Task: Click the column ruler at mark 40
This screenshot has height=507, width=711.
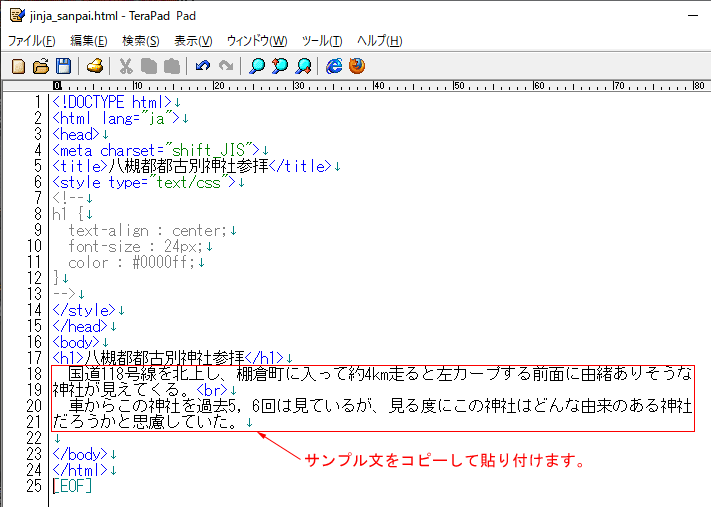Action: pos(379,86)
